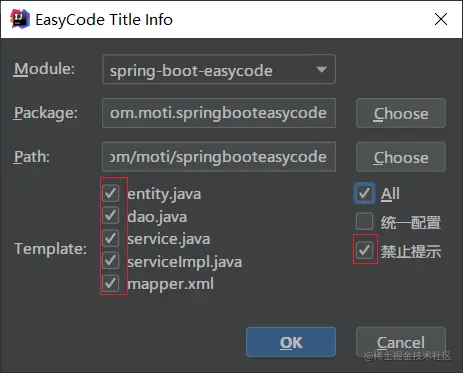The height and width of the screenshot is (373, 463).
Task: Toggle the All checkbox
Action: point(364,193)
